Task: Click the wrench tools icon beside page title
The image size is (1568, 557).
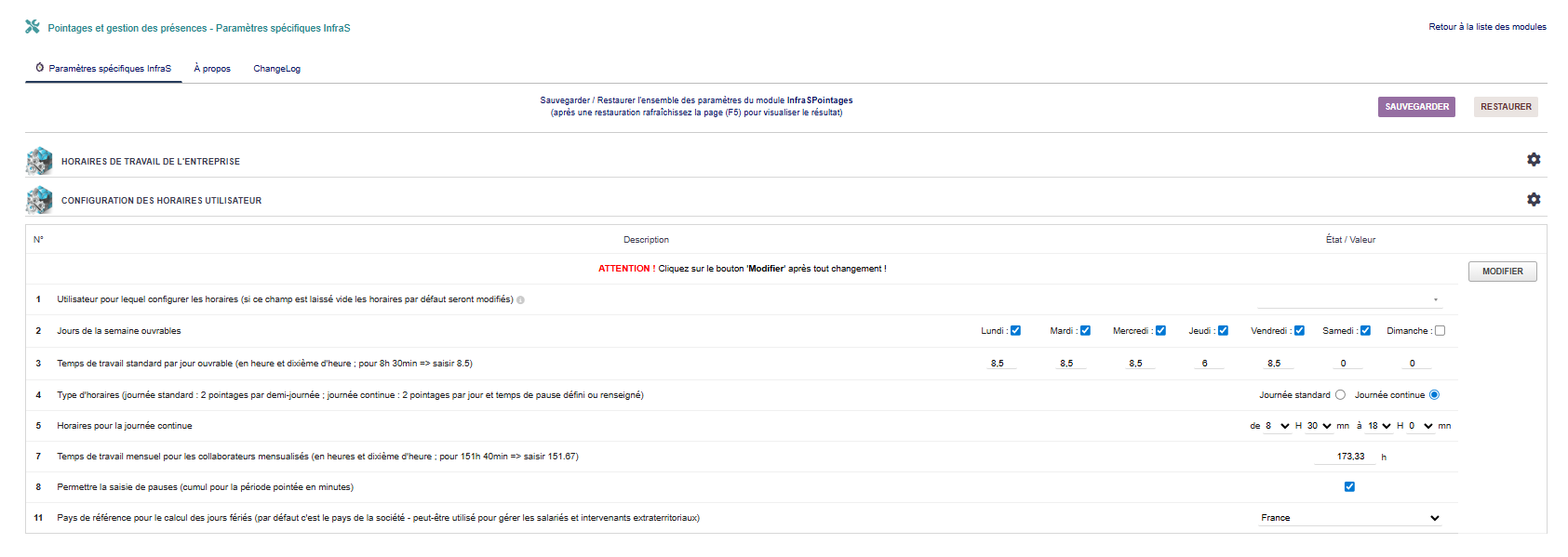Action: 33,27
